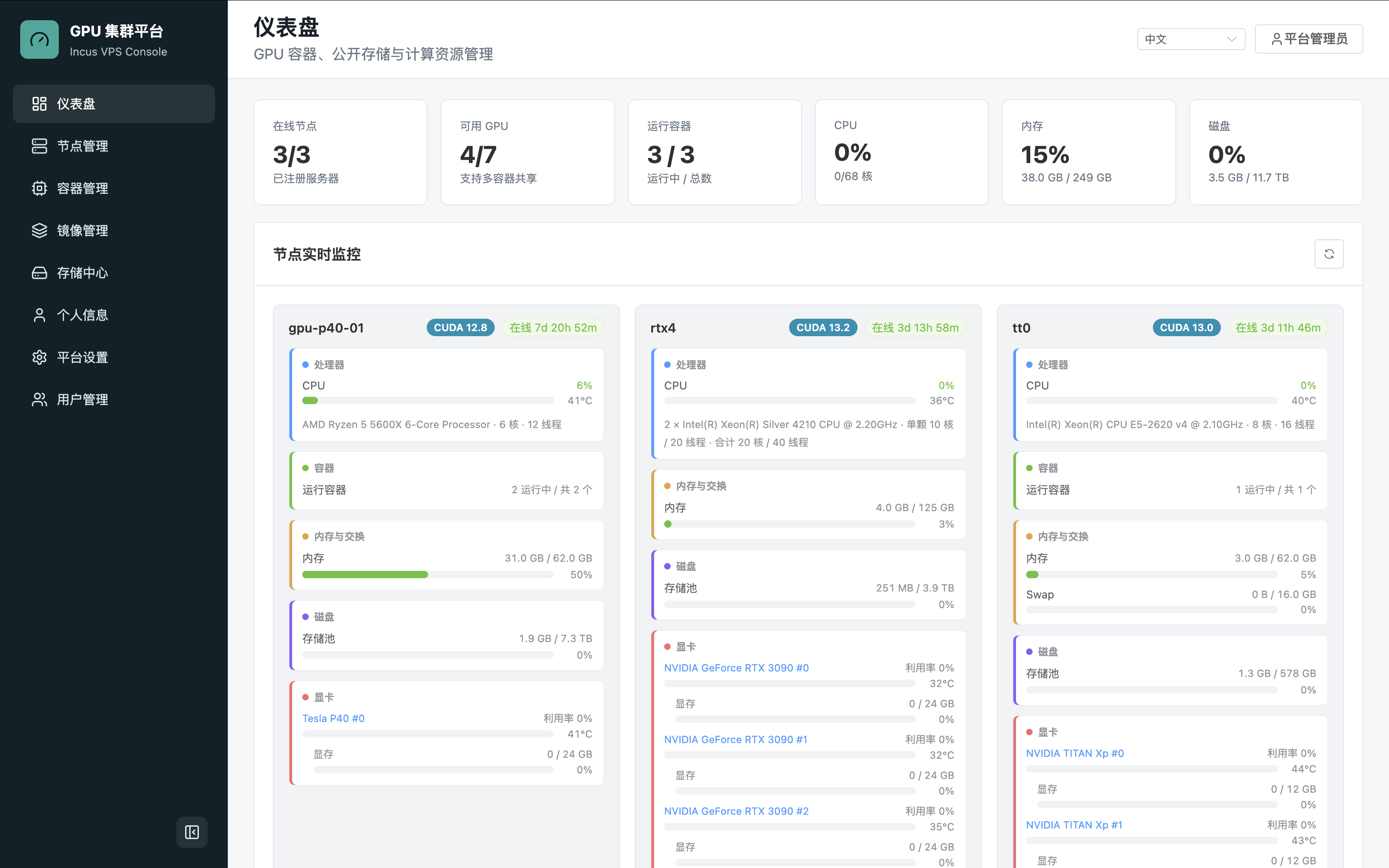Click tt0 内存 5% progress bar
This screenshot has width=1389, height=868.
click(x=1152, y=575)
